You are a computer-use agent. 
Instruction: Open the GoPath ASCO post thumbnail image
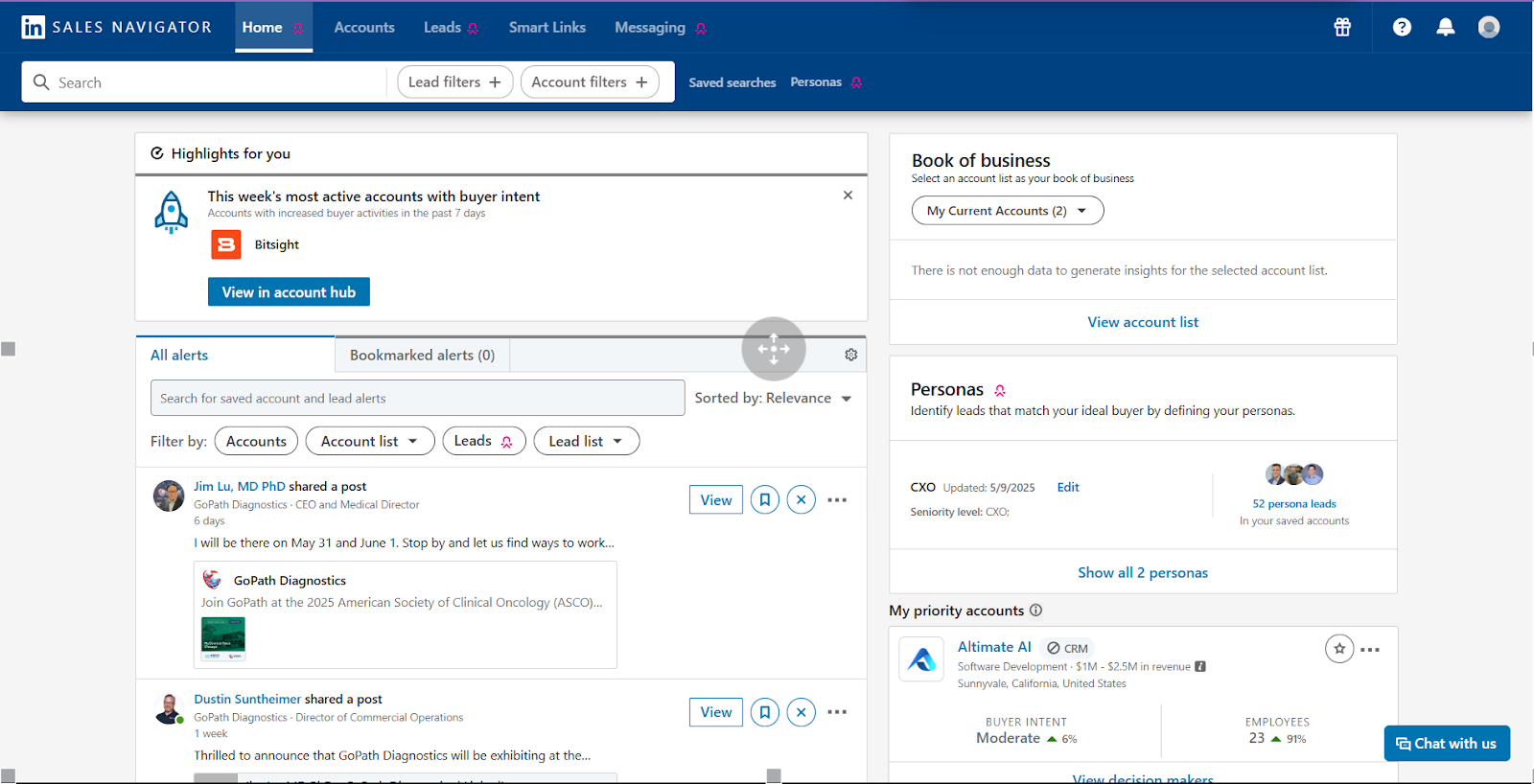click(x=223, y=639)
